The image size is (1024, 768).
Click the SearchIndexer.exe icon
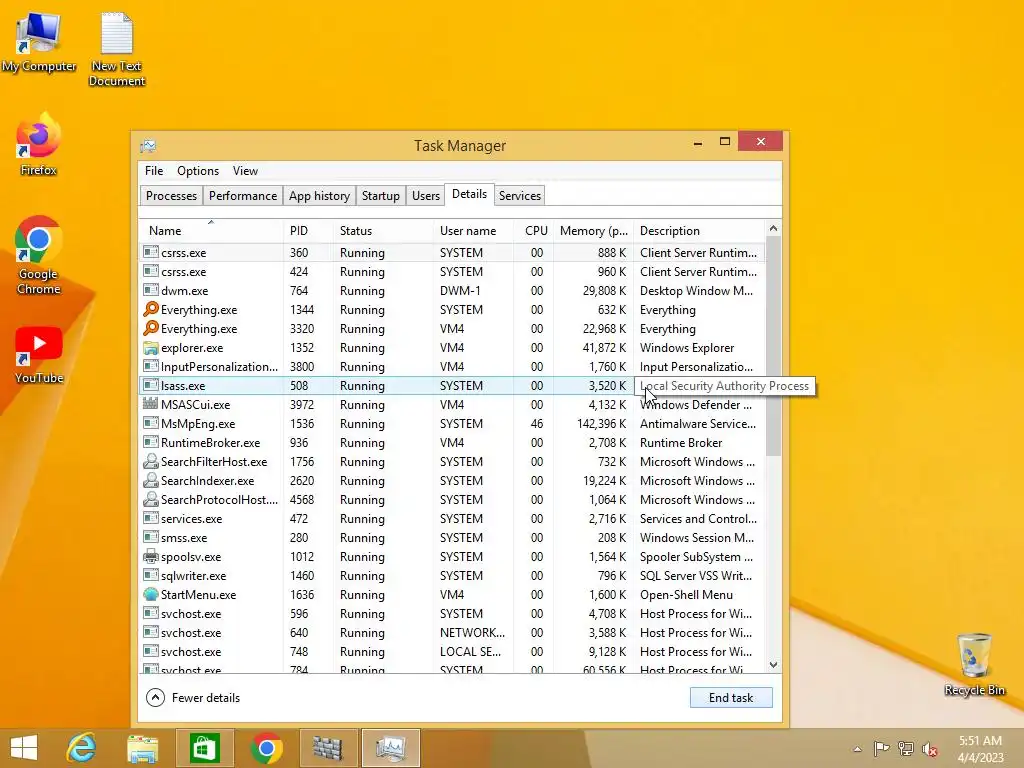tap(151, 480)
